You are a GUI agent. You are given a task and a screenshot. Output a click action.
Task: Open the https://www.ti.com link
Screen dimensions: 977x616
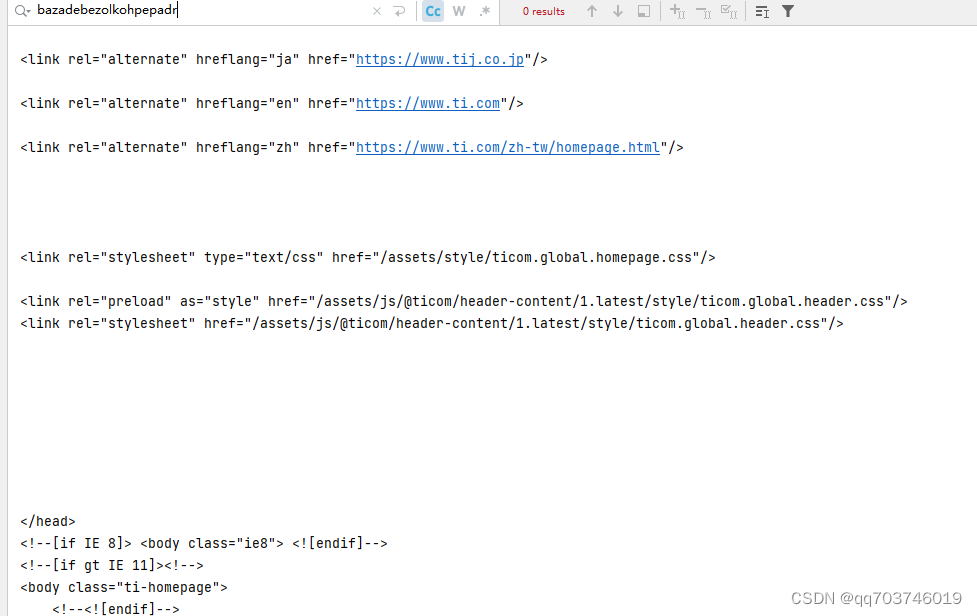point(427,103)
